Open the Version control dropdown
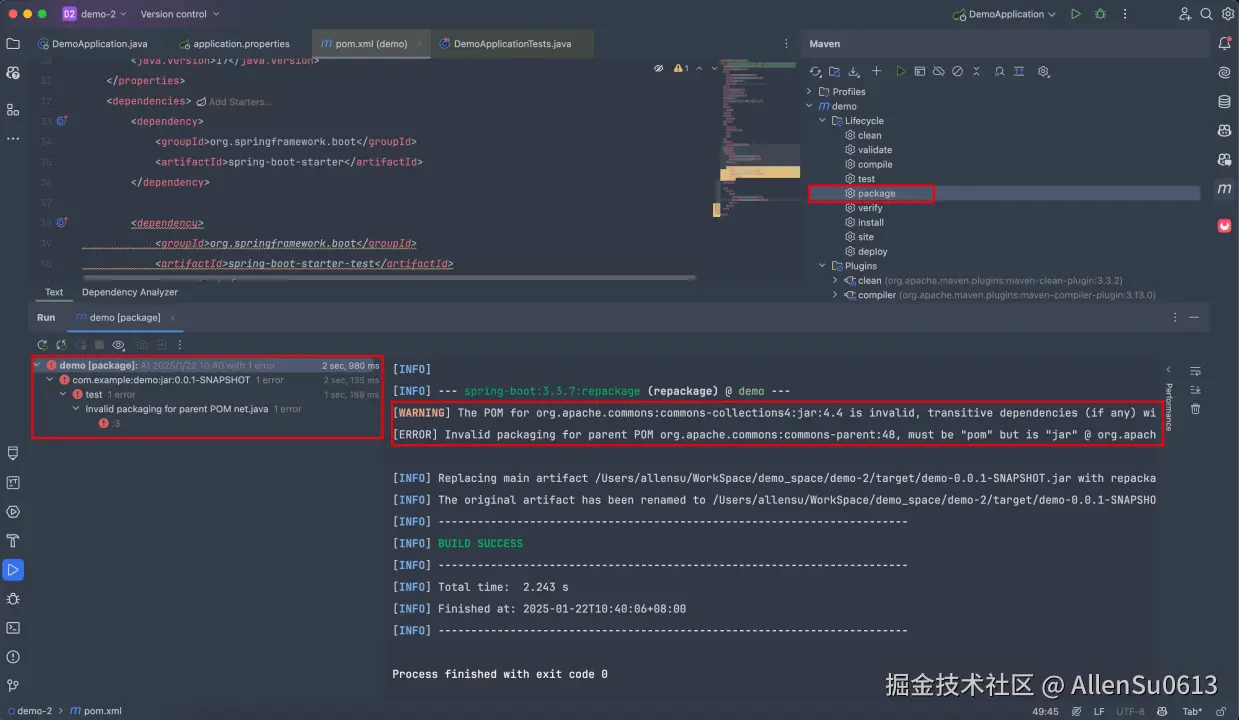The width and height of the screenshot is (1239, 720). click(180, 14)
